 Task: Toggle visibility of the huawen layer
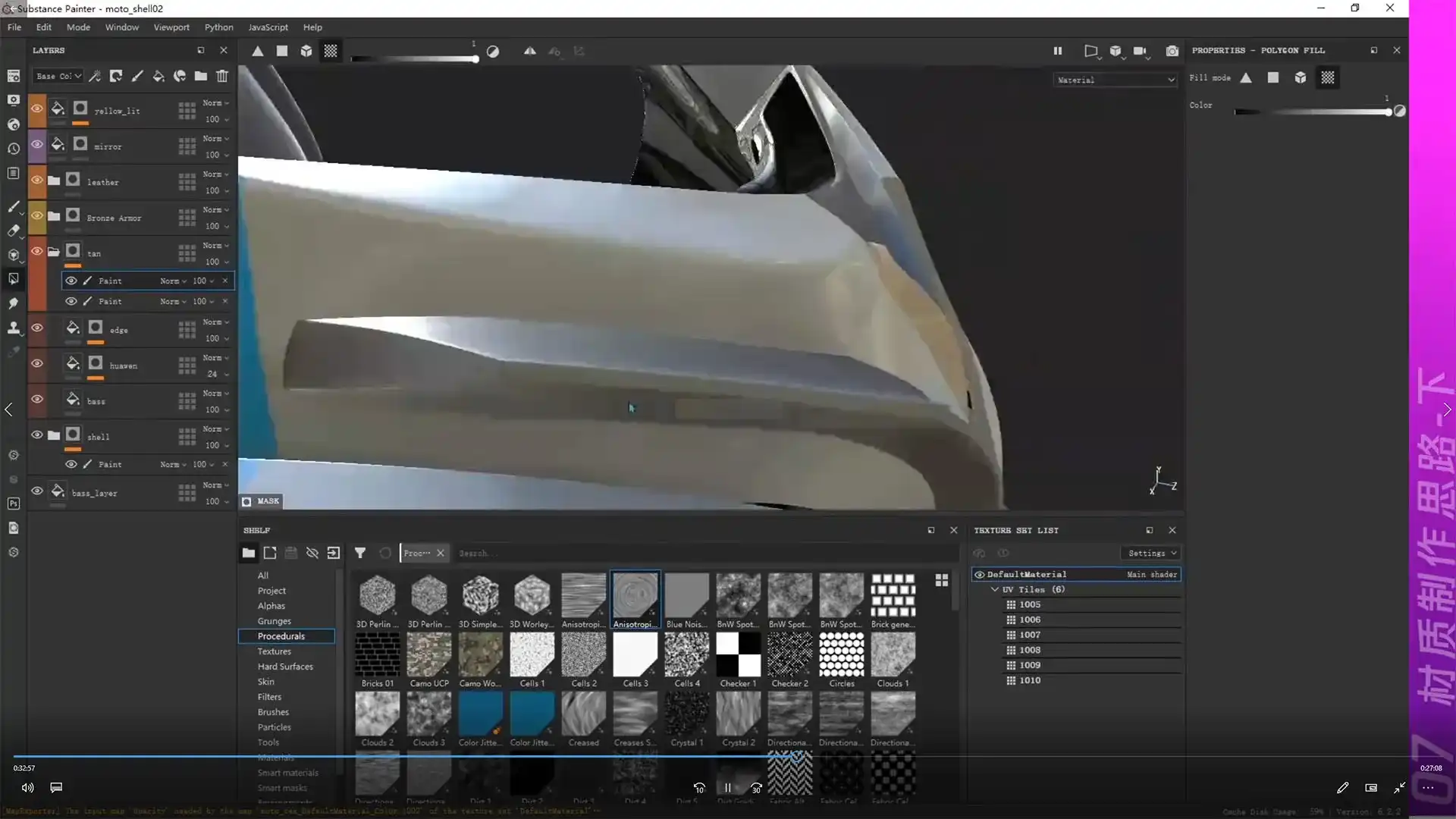(36, 363)
